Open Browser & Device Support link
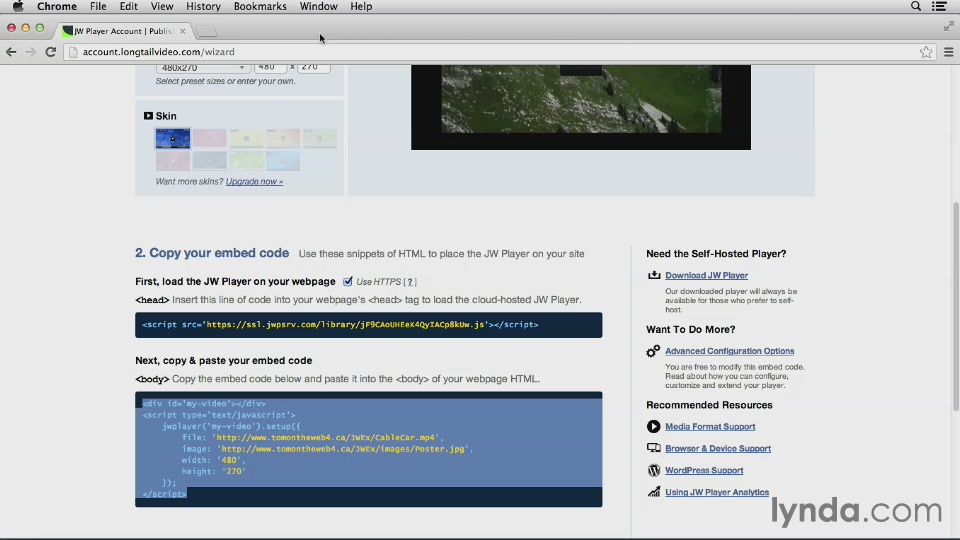The image size is (960, 540). [x=718, y=448]
